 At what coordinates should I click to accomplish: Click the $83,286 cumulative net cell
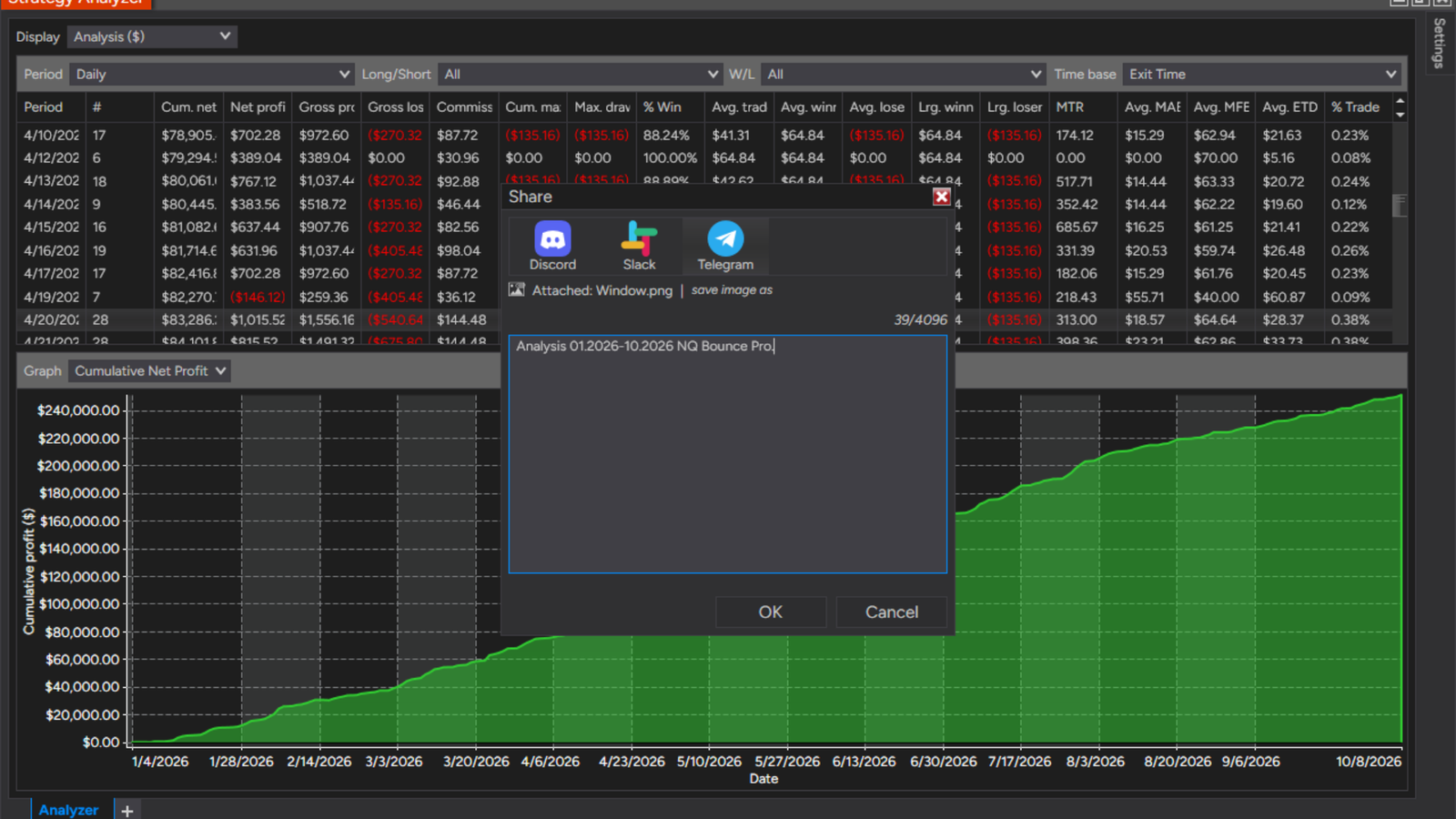[x=188, y=319]
